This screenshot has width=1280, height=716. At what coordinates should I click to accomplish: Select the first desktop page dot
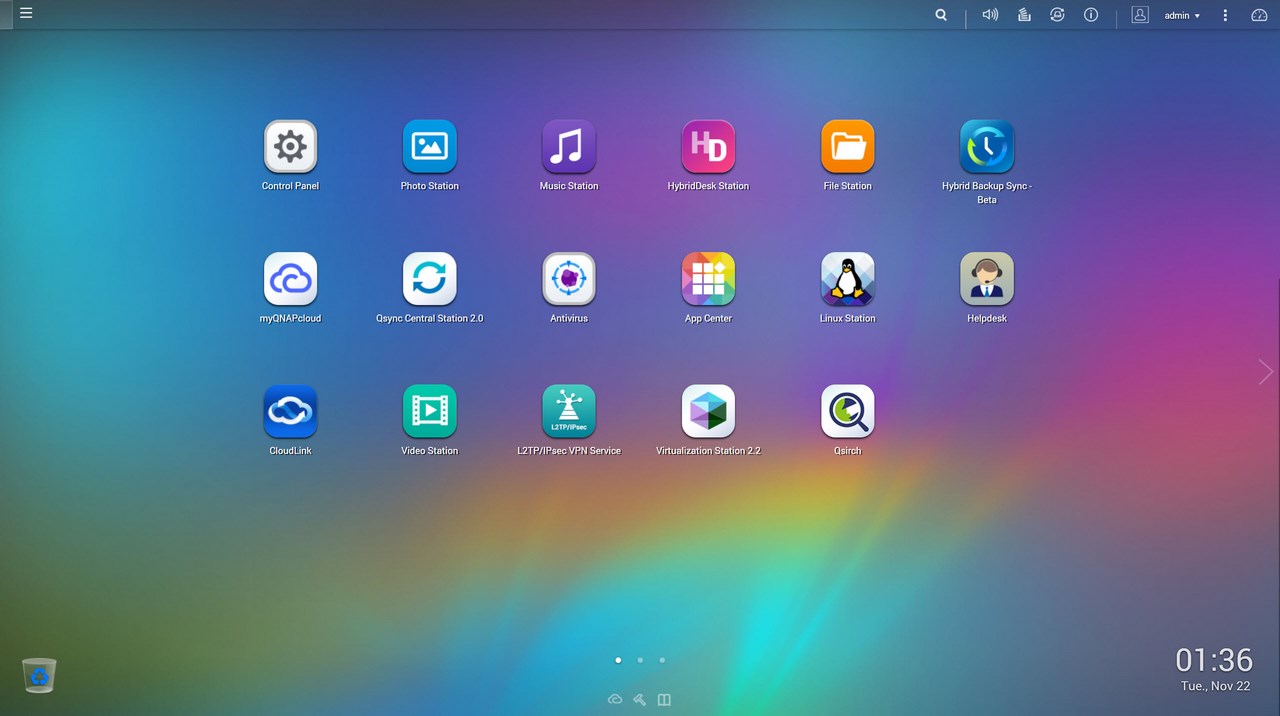pos(618,660)
